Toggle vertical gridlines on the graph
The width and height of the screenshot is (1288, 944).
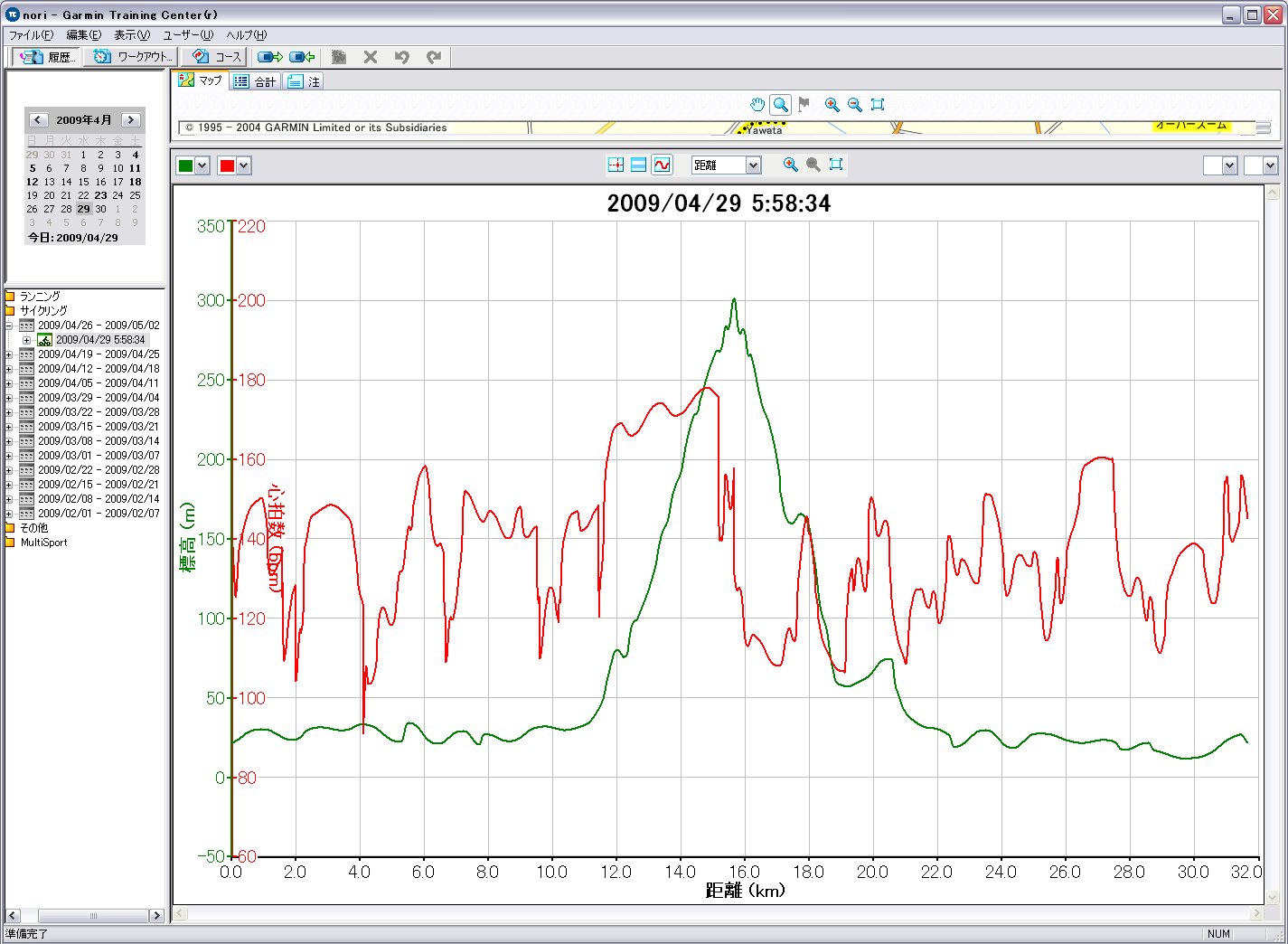[x=616, y=165]
